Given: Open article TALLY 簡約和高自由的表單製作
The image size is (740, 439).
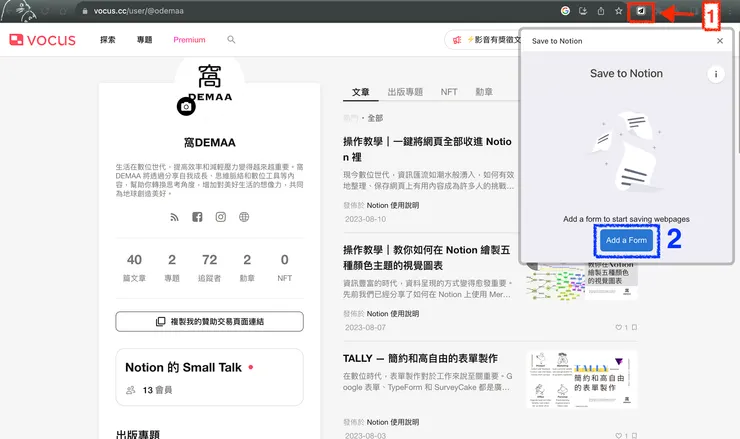Looking at the screenshot, I should (x=420, y=359).
